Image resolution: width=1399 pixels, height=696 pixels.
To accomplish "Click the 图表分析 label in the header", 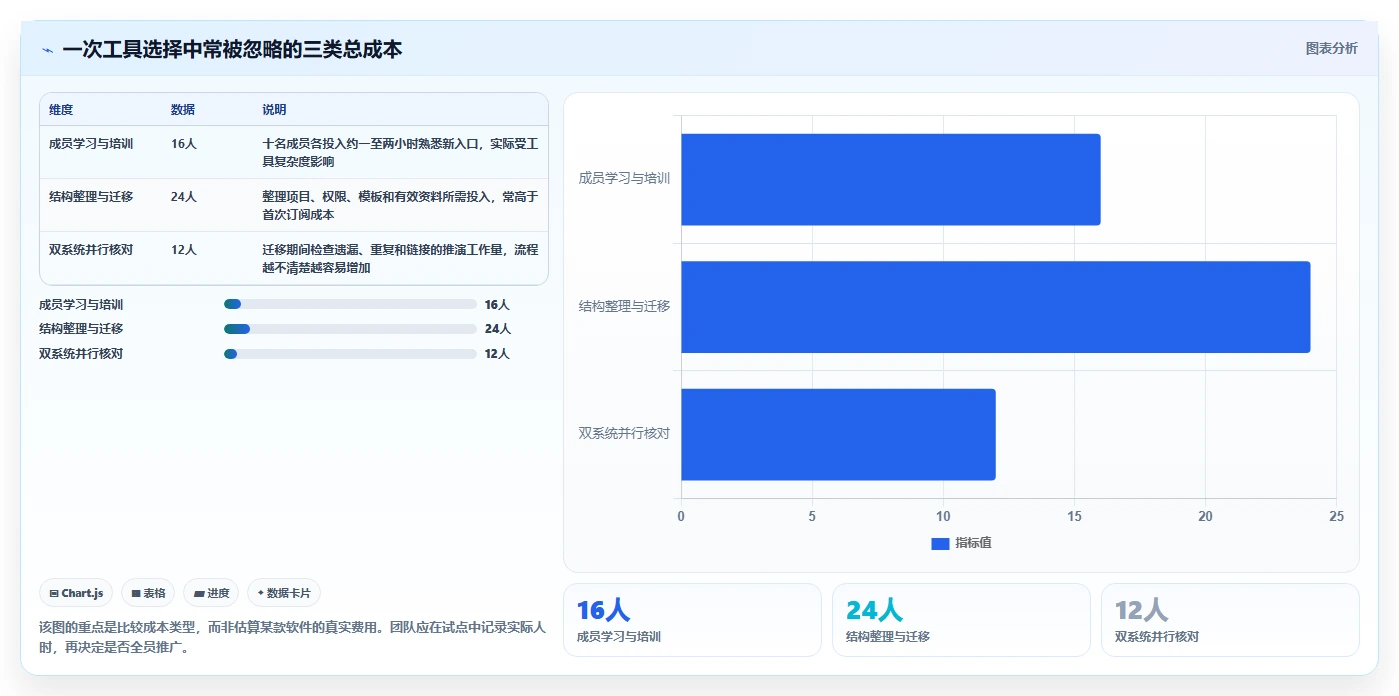I will [x=1331, y=48].
